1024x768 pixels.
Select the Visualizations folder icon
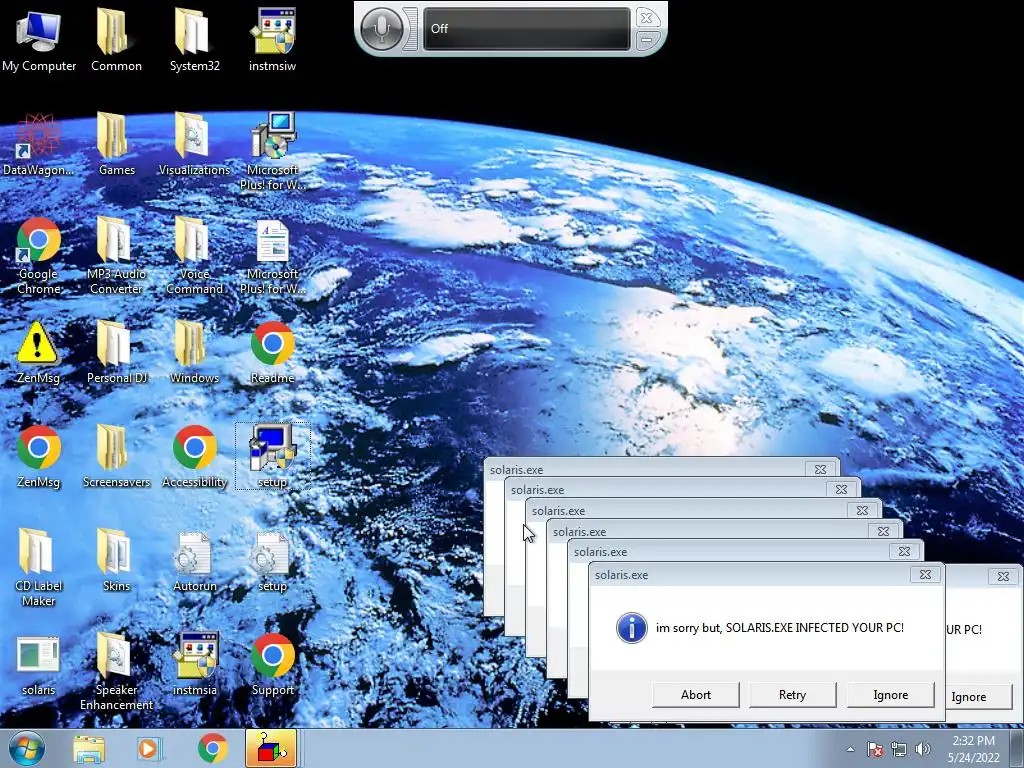(x=194, y=144)
